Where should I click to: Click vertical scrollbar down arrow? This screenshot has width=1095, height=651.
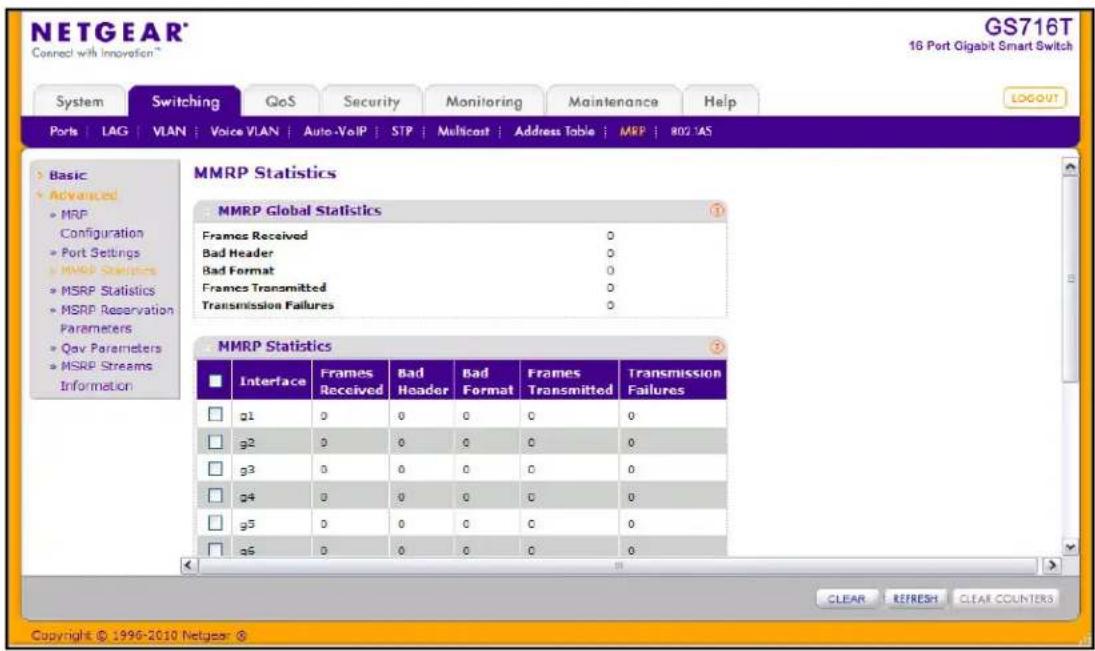pyautogui.click(x=1069, y=547)
